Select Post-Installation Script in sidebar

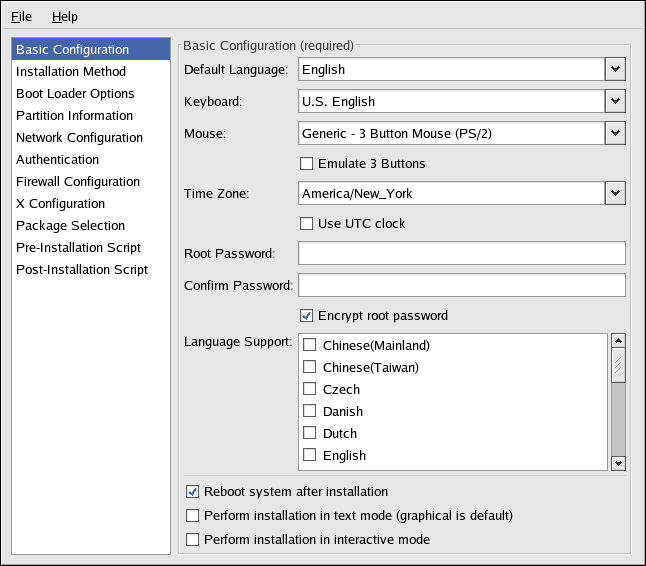point(82,270)
